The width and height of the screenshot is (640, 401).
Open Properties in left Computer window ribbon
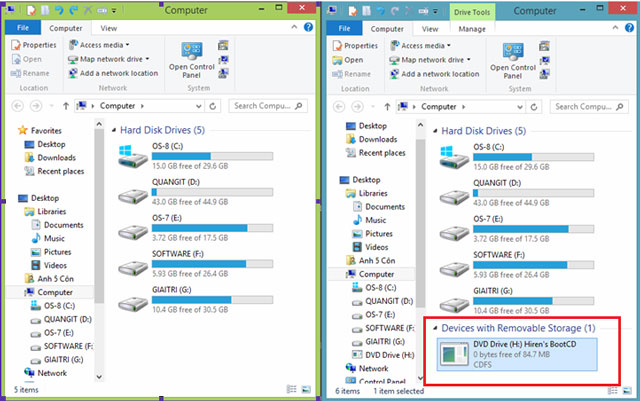tap(33, 45)
